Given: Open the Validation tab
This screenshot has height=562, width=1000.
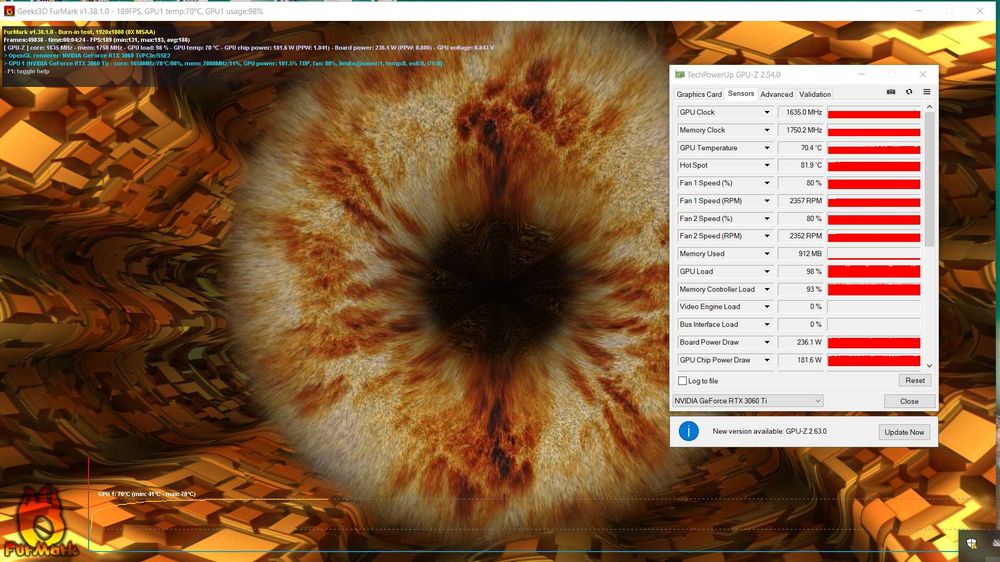Looking at the screenshot, I should pyautogui.click(x=814, y=94).
